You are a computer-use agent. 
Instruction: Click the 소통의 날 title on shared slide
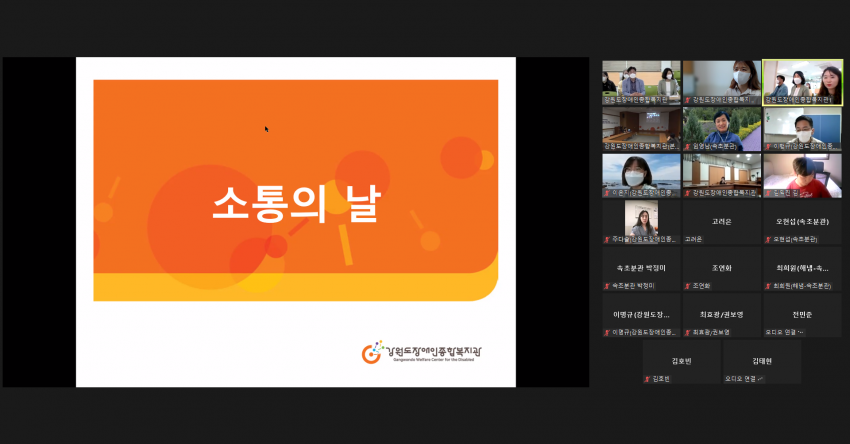(x=297, y=203)
